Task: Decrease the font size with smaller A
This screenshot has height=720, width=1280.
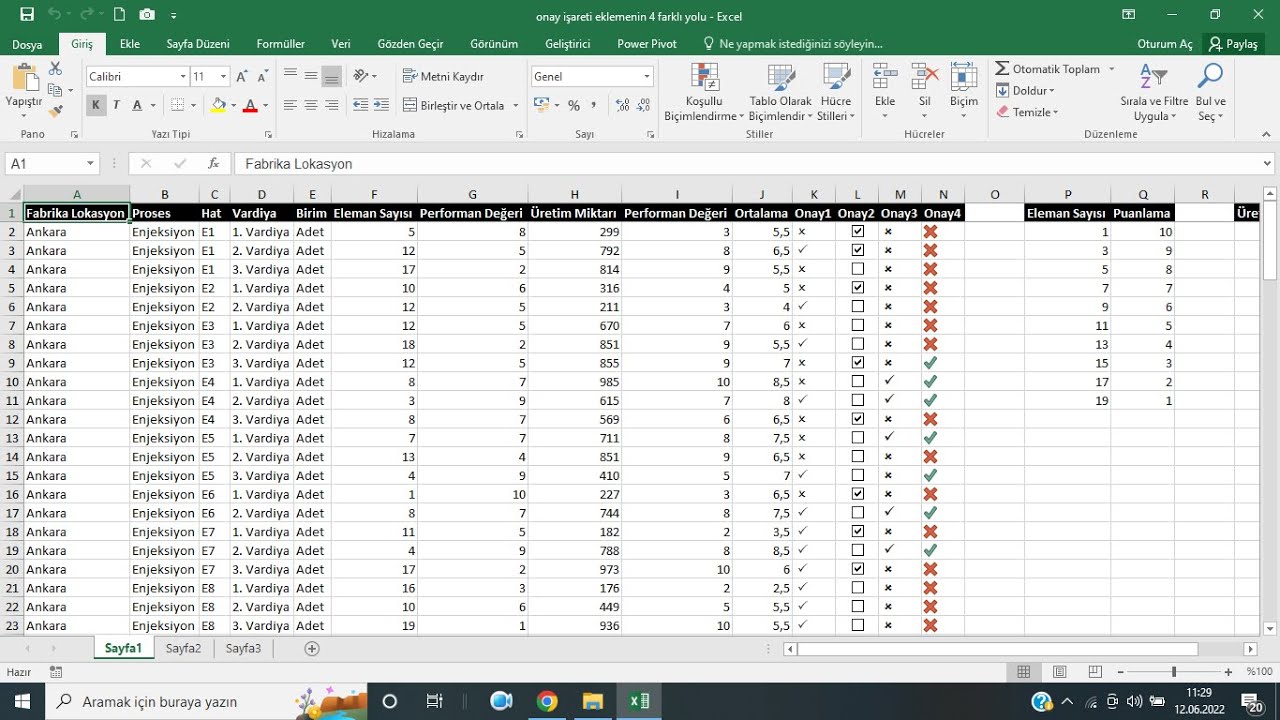Action: (x=263, y=76)
